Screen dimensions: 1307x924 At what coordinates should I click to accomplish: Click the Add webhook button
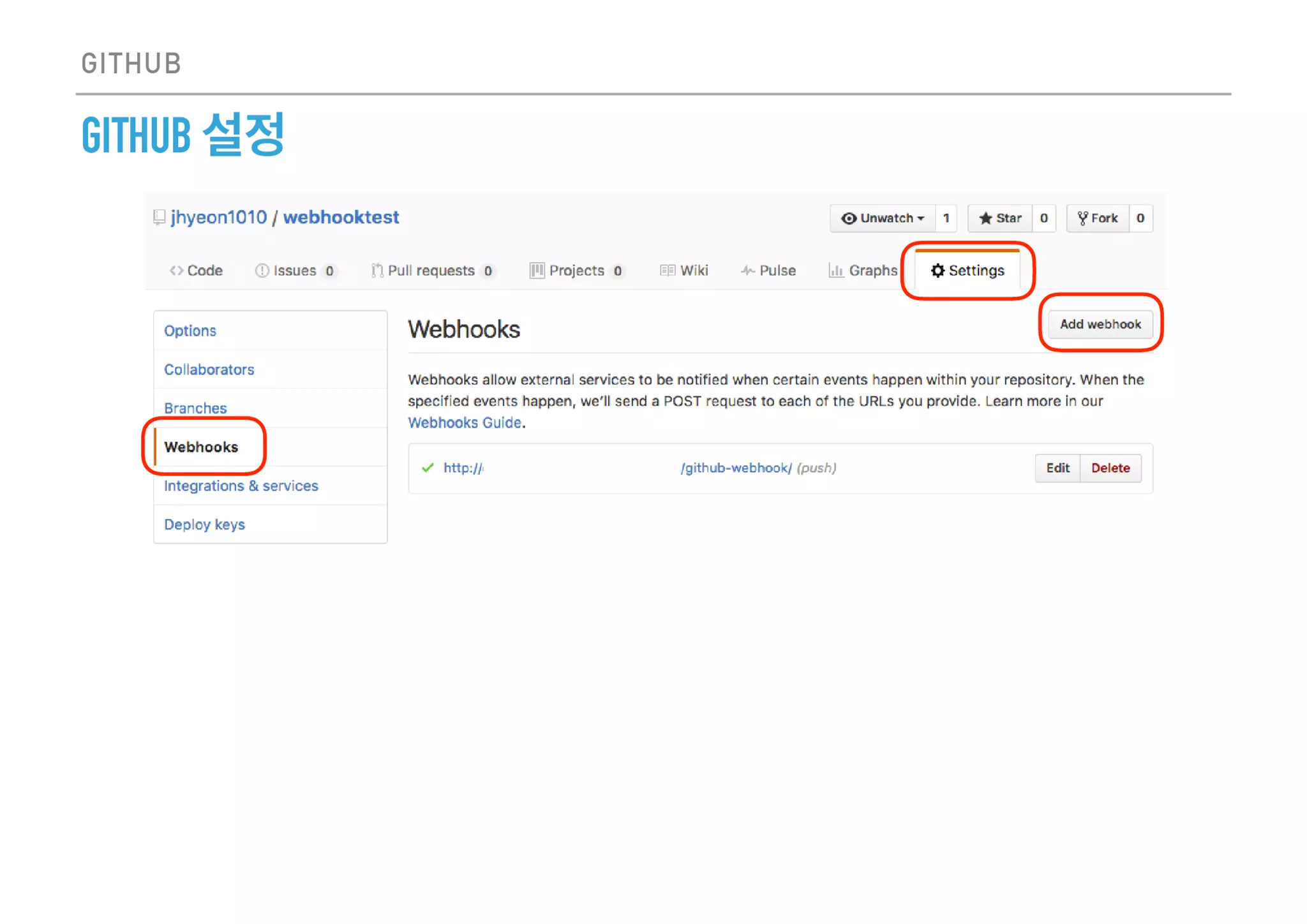pyautogui.click(x=1100, y=324)
